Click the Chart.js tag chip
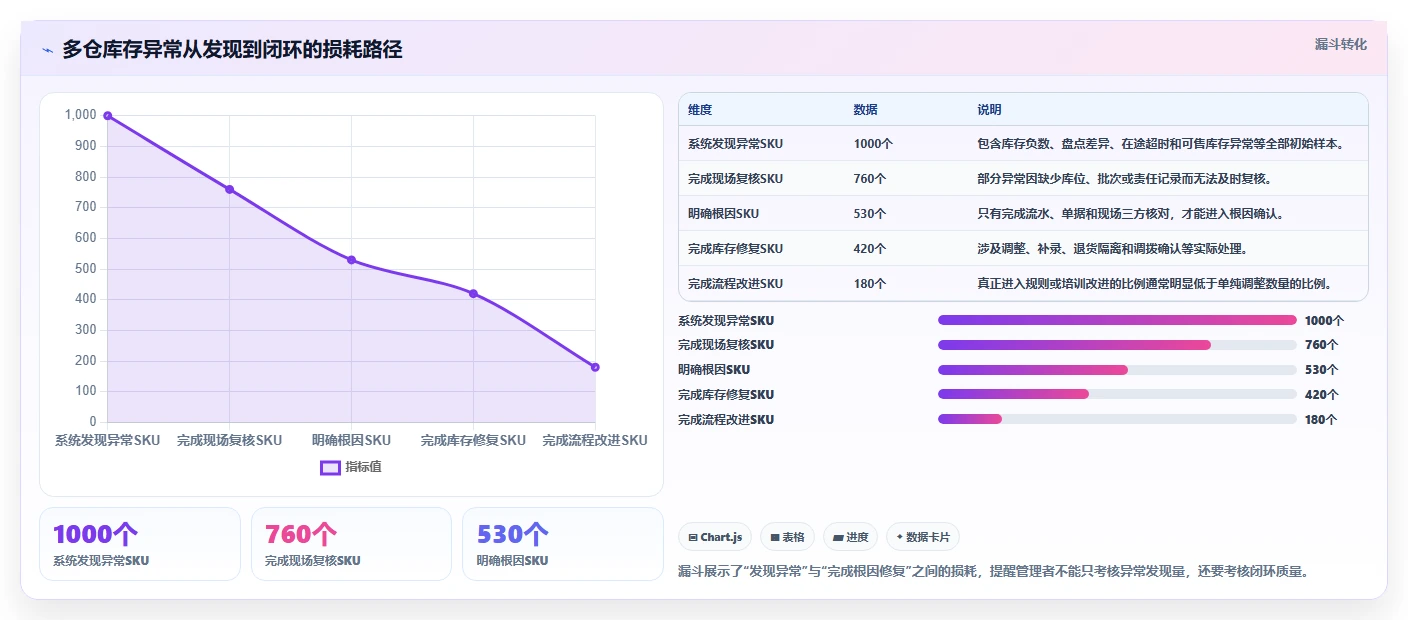The height and width of the screenshot is (620, 1408). click(x=715, y=537)
